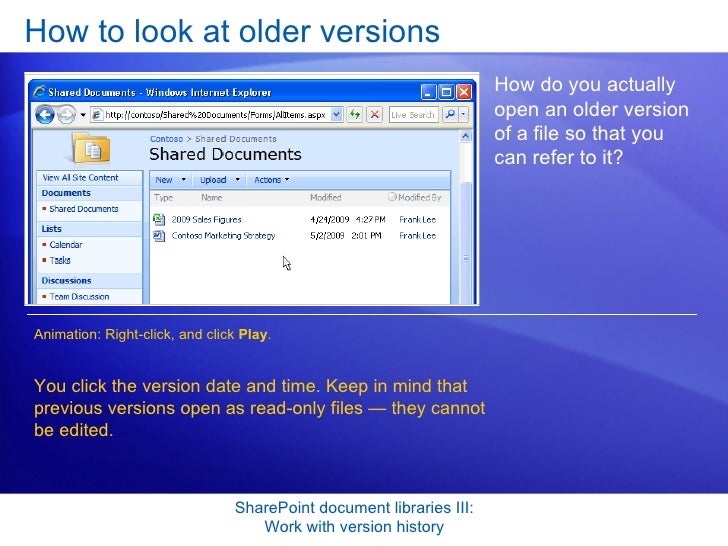Open the 2009 Sales Figures document
The image size is (728, 546).
(x=207, y=220)
